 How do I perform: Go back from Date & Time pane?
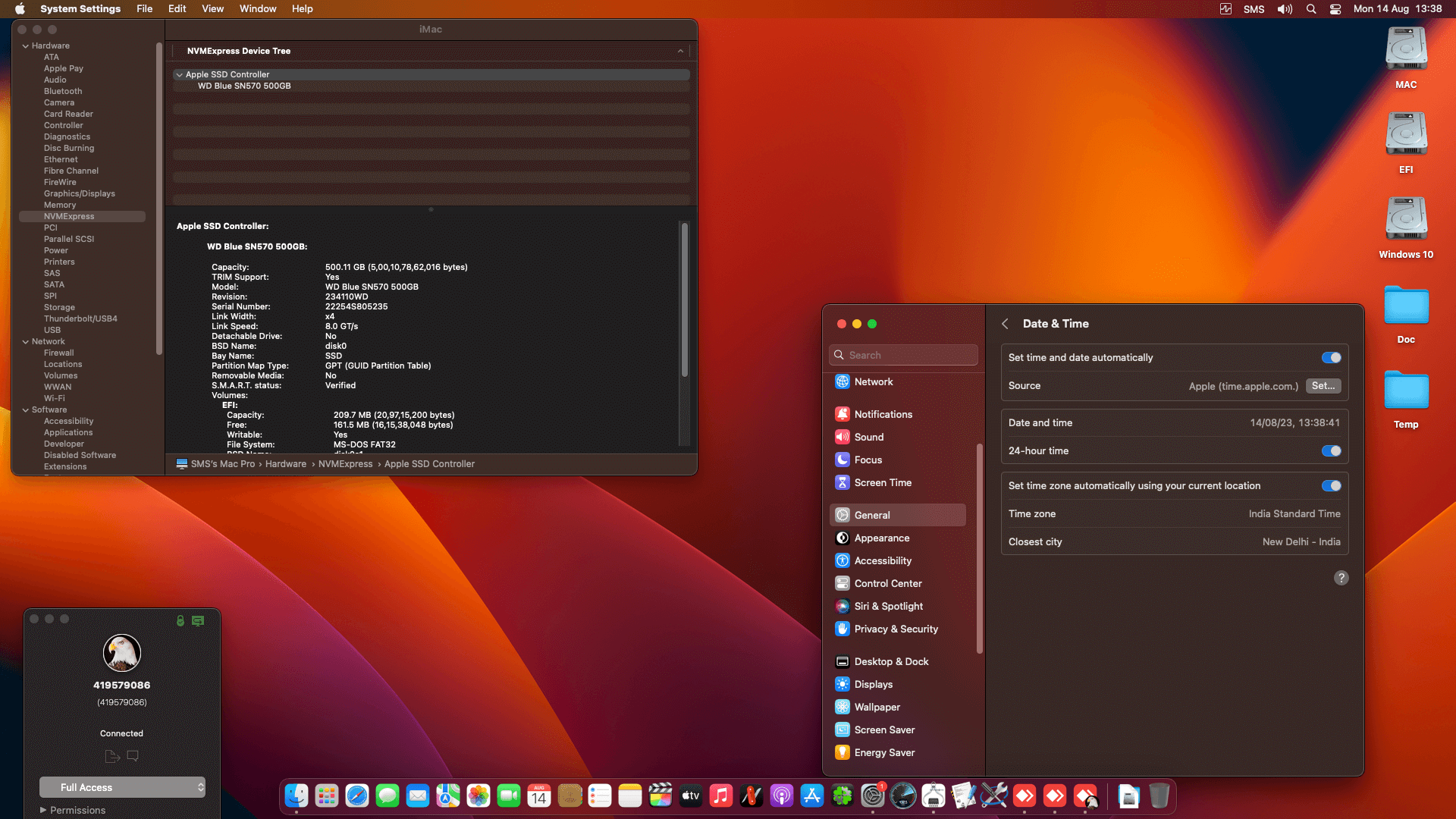pyautogui.click(x=1006, y=324)
